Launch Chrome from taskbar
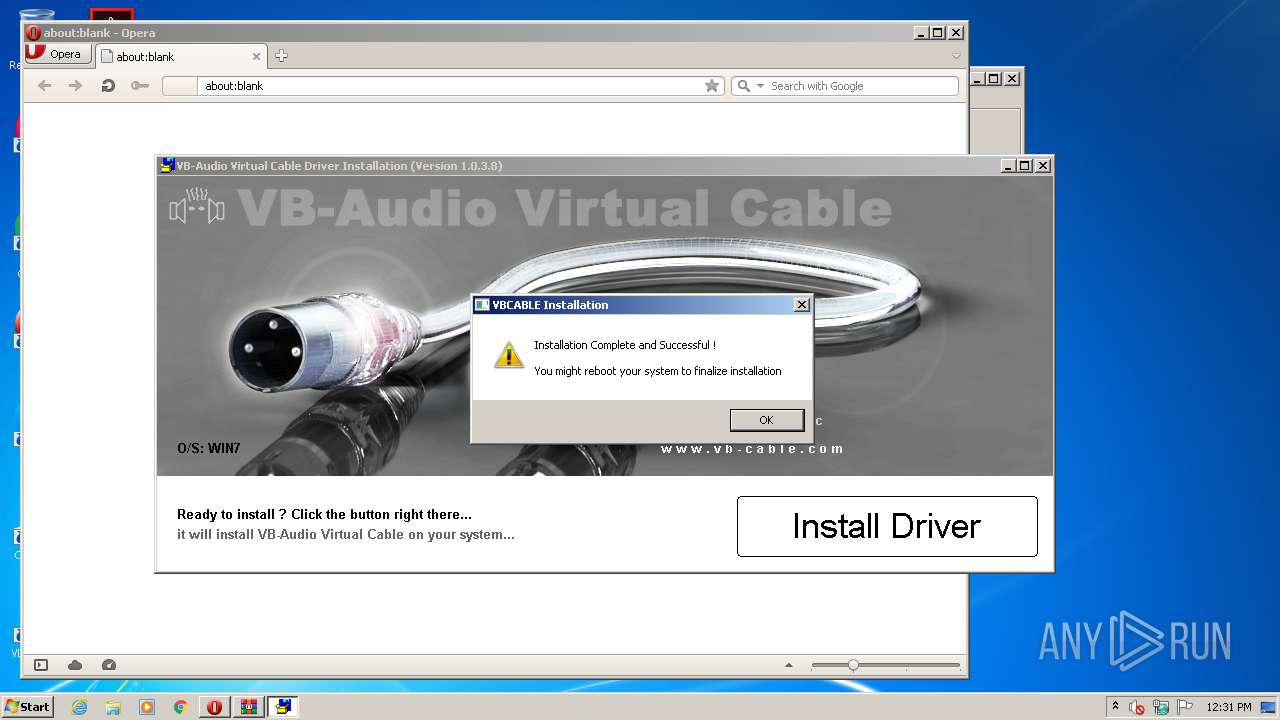The width and height of the screenshot is (1280, 720). (180, 707)
